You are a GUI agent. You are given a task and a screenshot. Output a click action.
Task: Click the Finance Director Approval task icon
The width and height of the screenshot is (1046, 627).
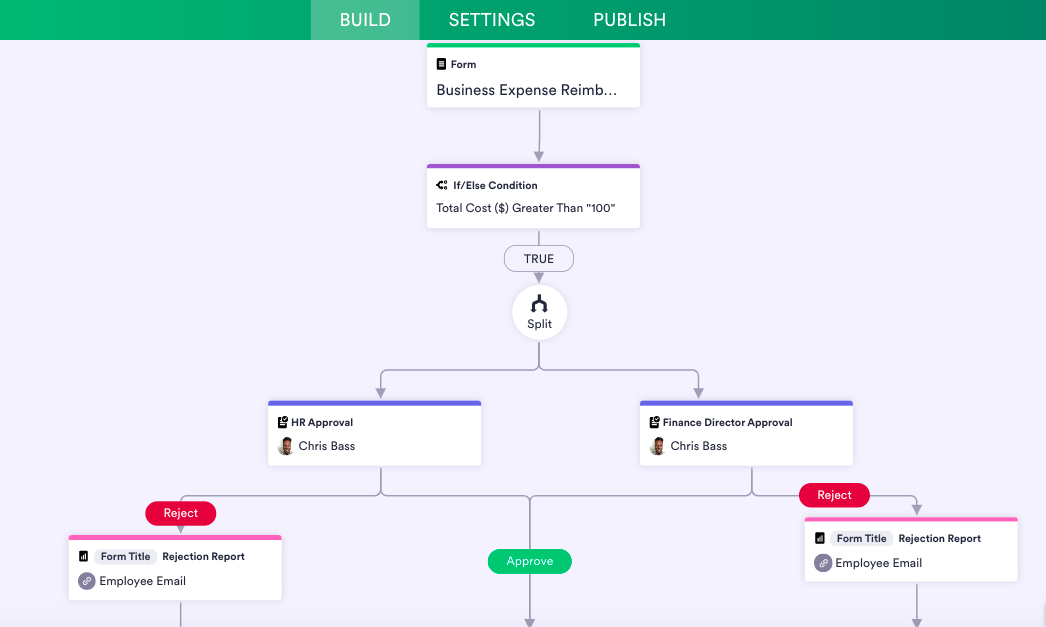point(655,422)
